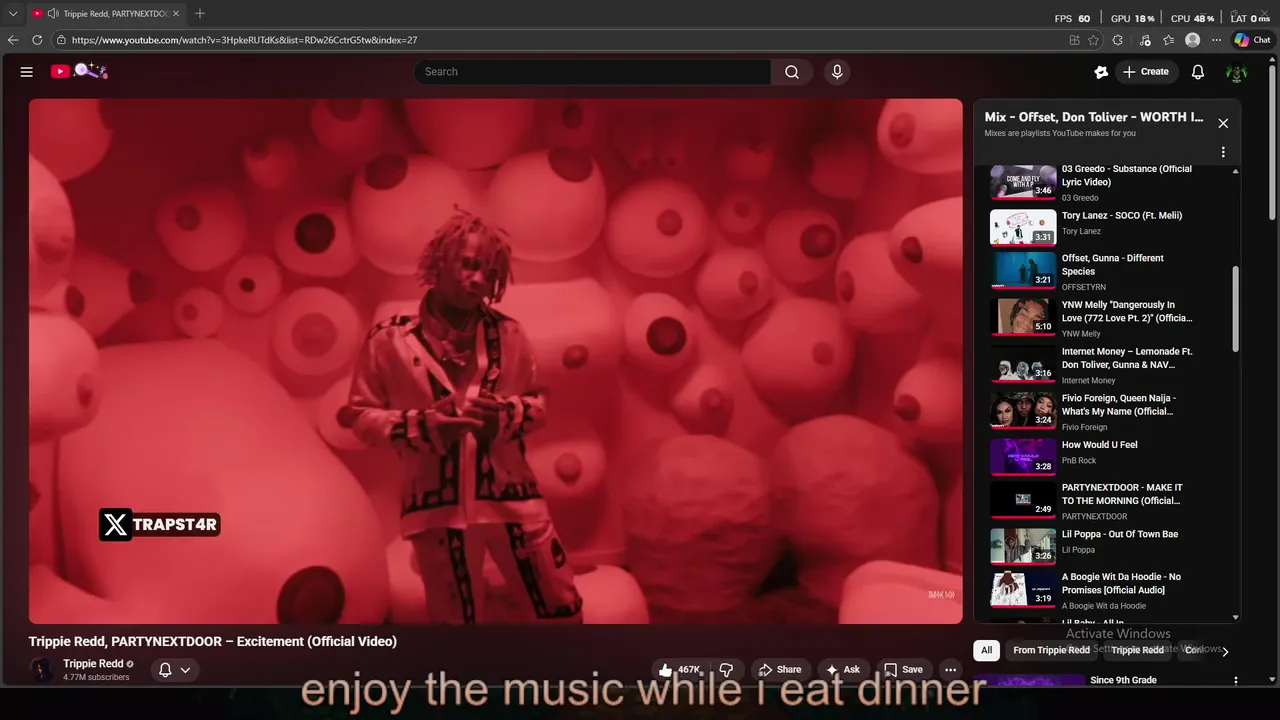Click the Ask button
This screenshot has height=720, width=1280.
click(843, 670)
